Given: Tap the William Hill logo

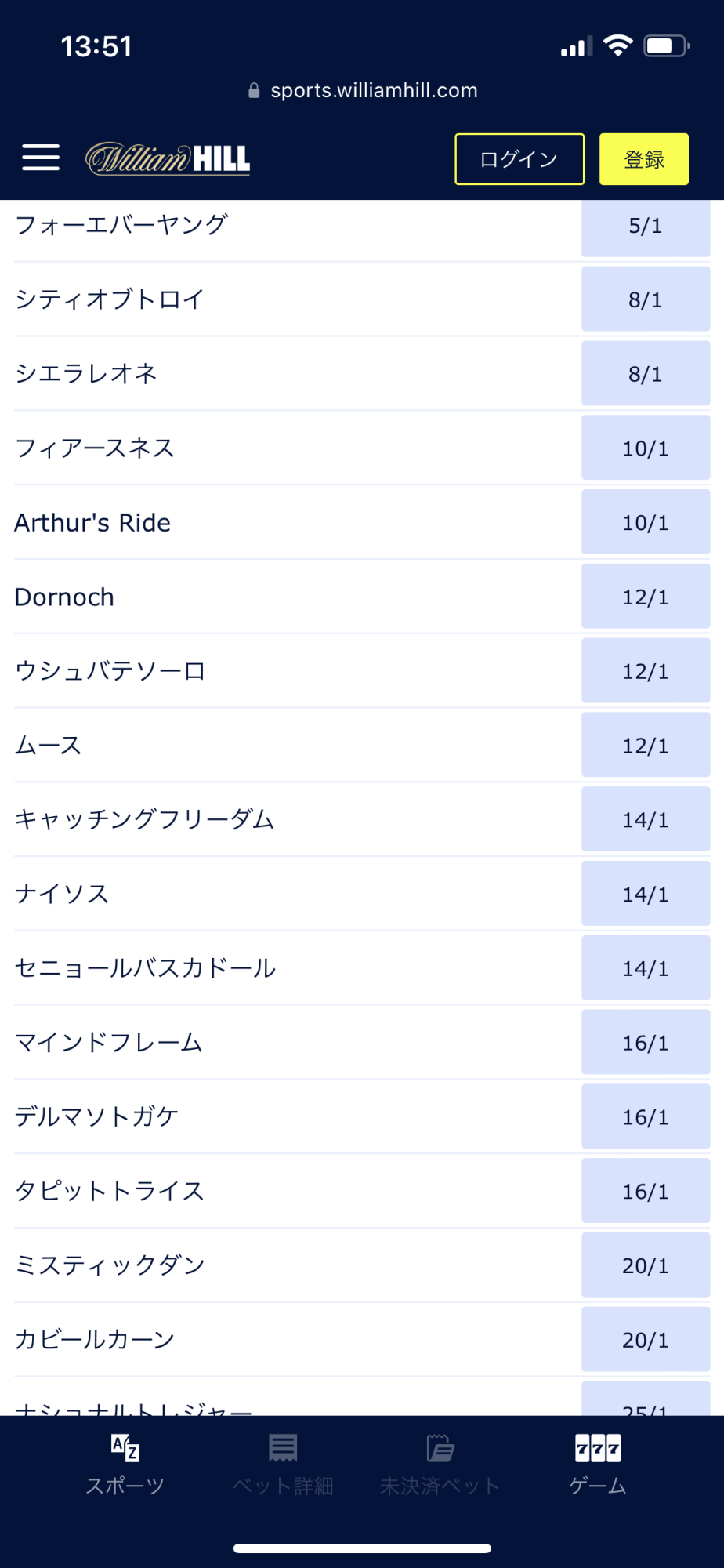Looking at the screenshot, I should [168, 158].
